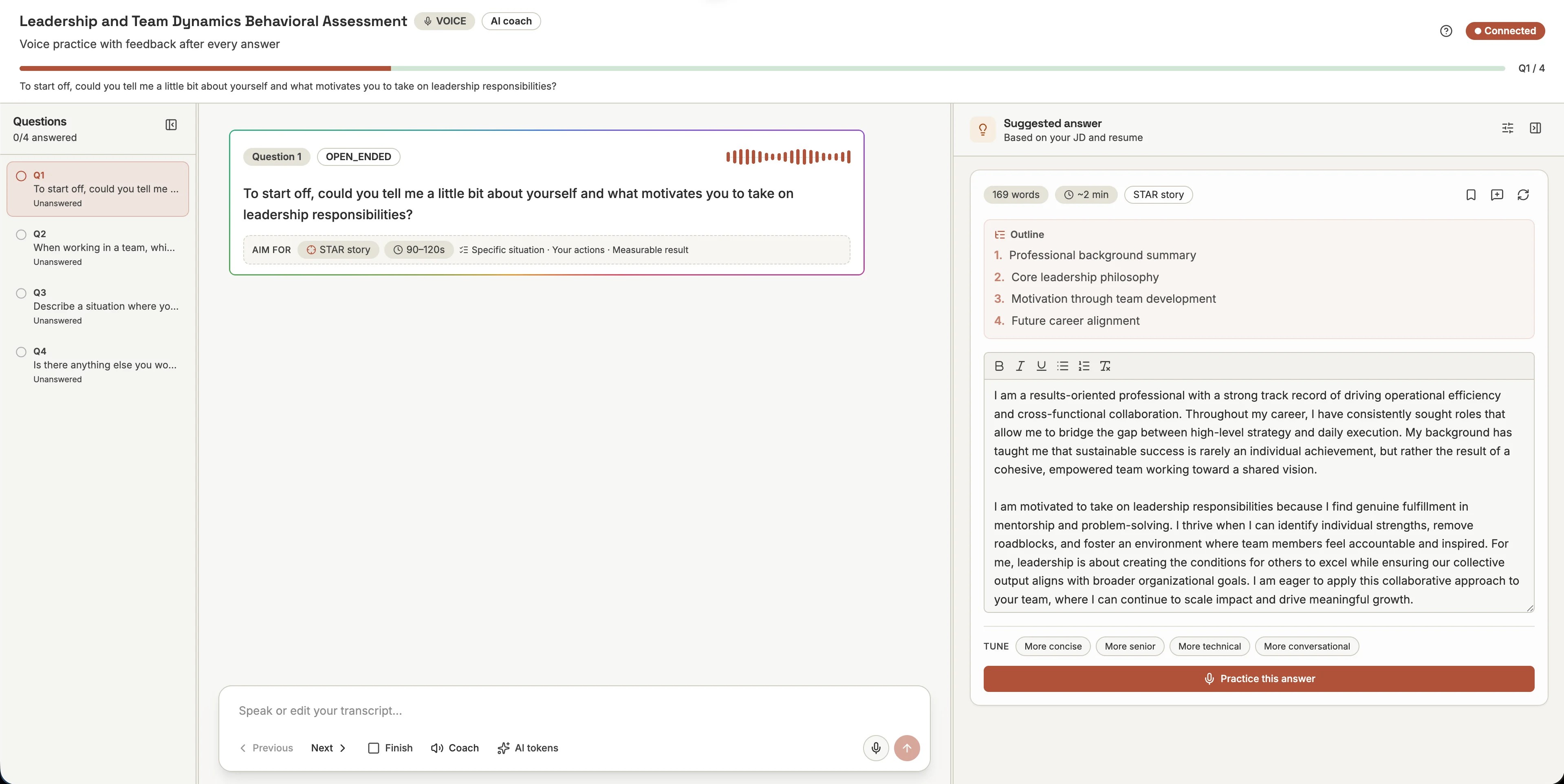This screenshot has height=784, width=1564.
Task: Click the 169 words chip
Action: [1016, 195]
